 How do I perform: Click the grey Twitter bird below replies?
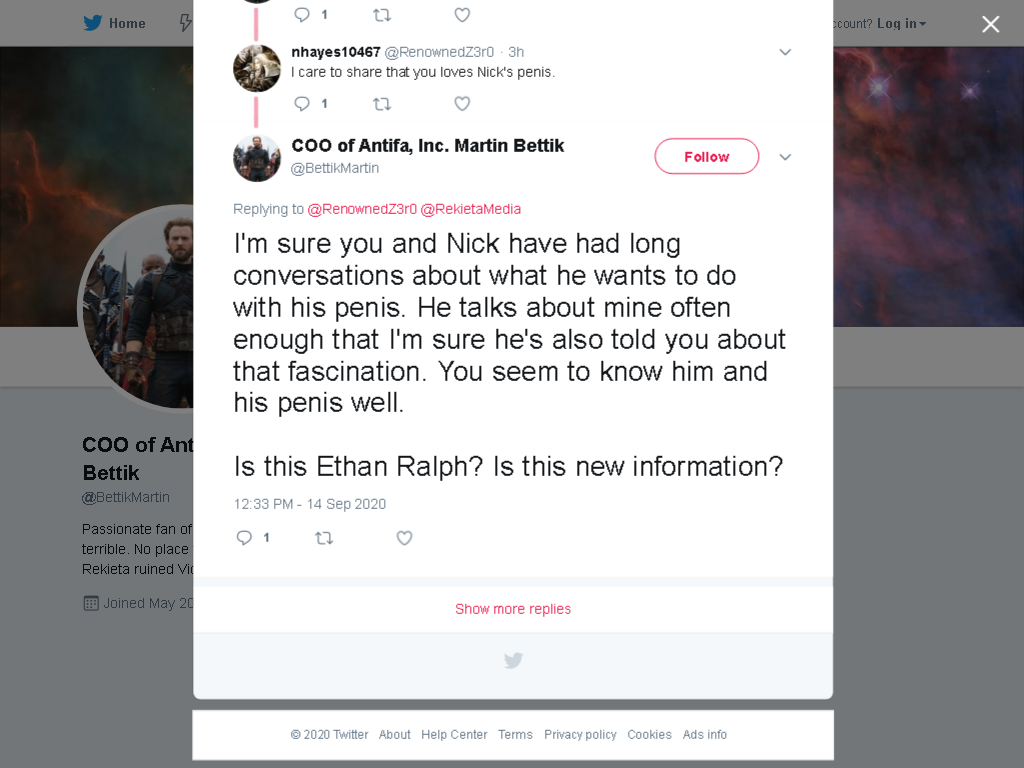pyautogui.click(x=513, y=660)
